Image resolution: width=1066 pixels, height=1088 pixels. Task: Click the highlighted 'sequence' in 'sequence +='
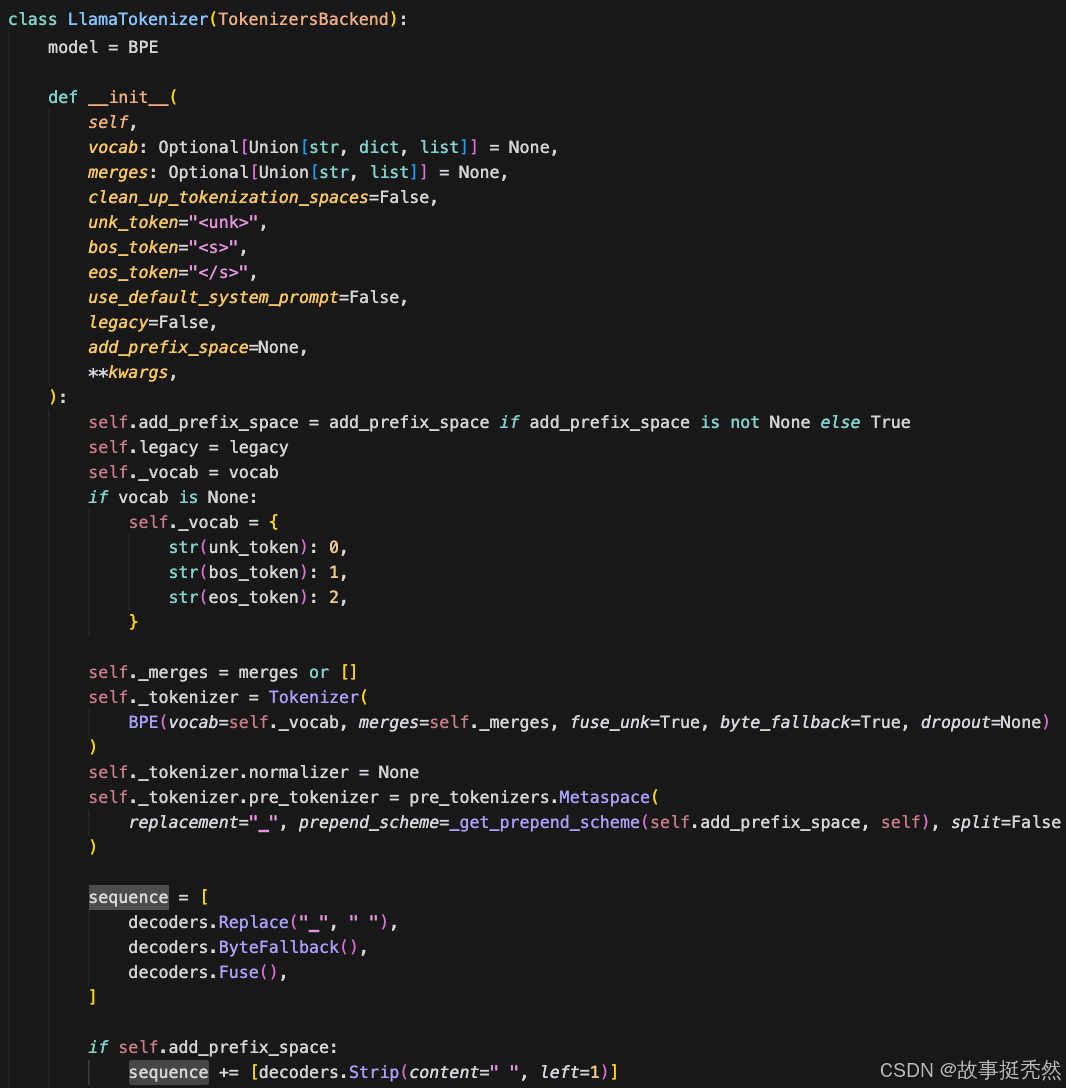pyautogui.click(x=169, y=1071)
